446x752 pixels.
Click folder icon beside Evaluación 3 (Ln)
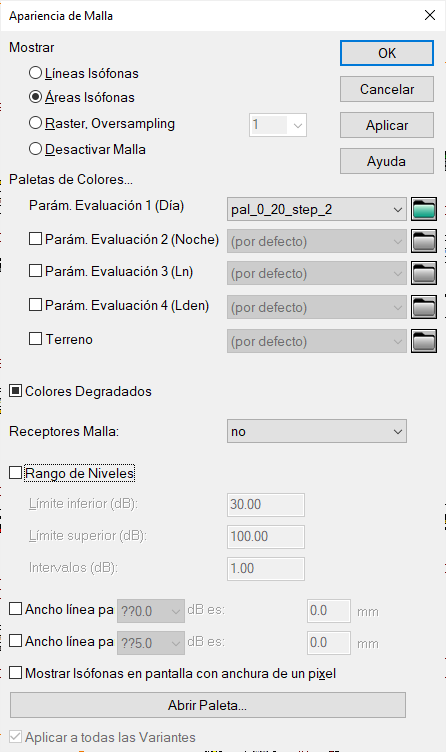click(x=423, y=273)
